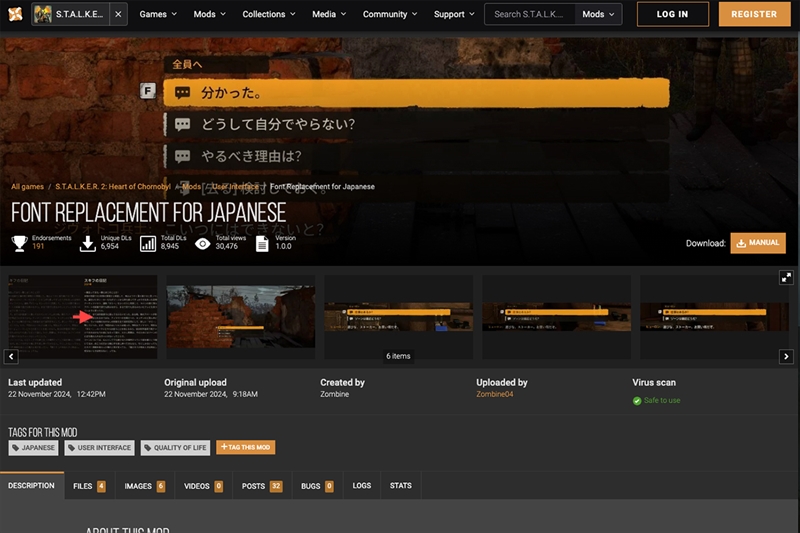The image size is (800, 533).
Task: Expand the Collections menu
Action: (269, 14)
